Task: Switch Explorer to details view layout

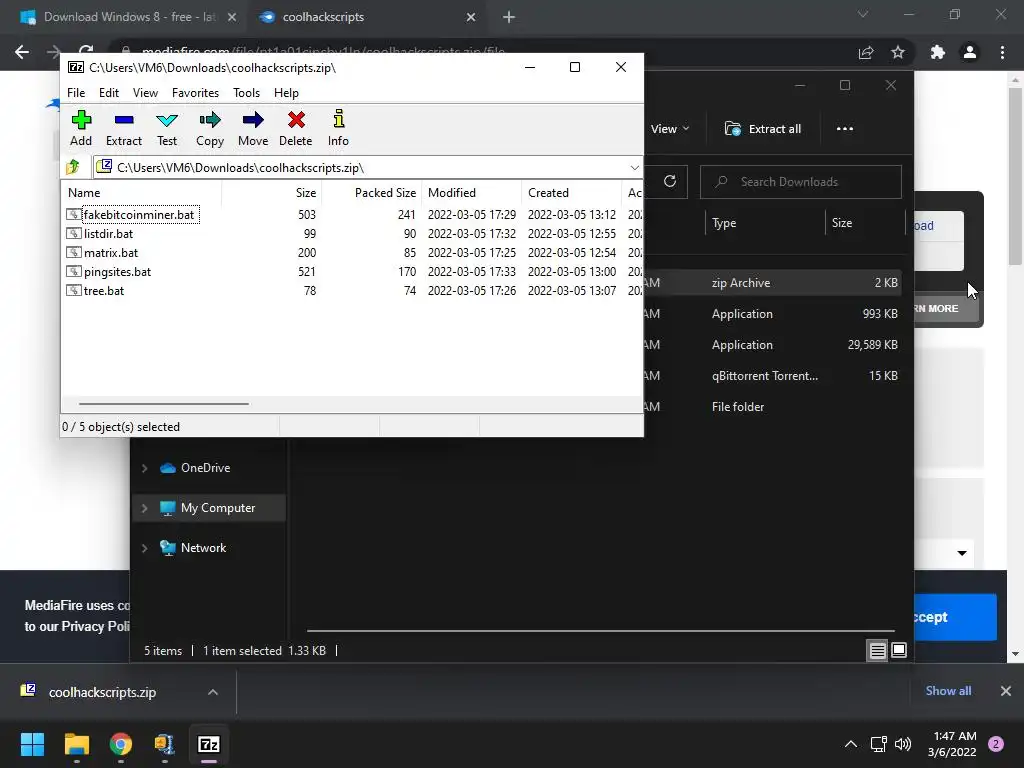Action: coord(877,650)
